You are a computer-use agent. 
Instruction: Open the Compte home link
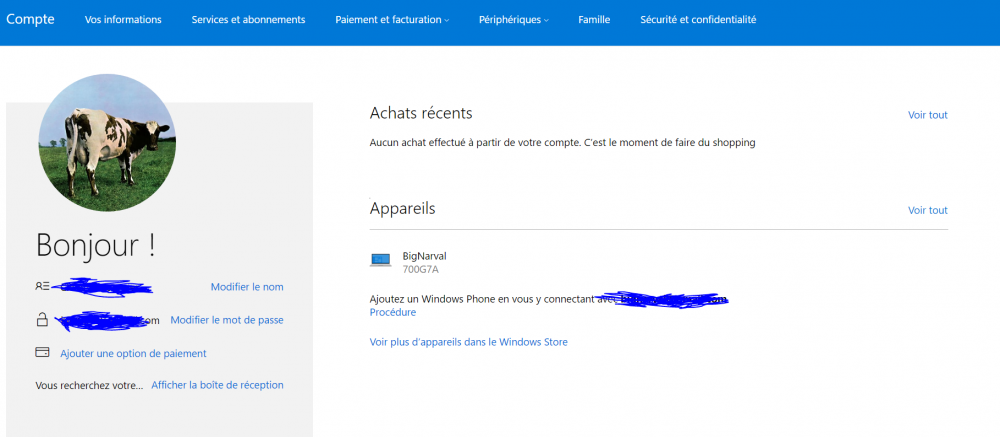pyautogui.click(x=30, y=19)
